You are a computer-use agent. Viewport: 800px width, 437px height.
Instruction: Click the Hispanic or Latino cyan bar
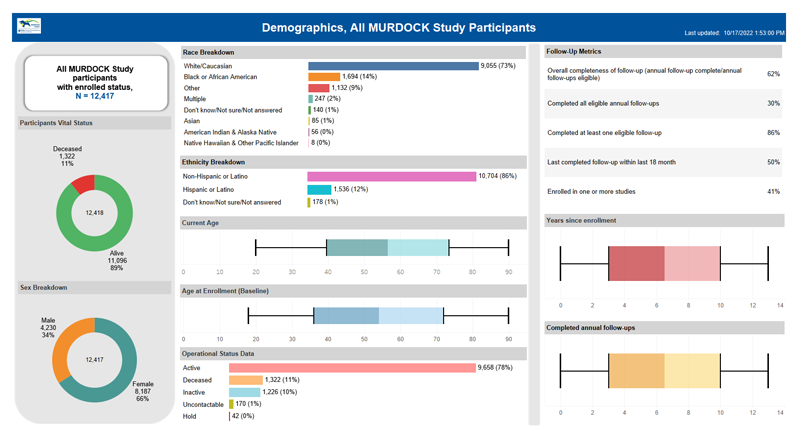pos(319,189)
